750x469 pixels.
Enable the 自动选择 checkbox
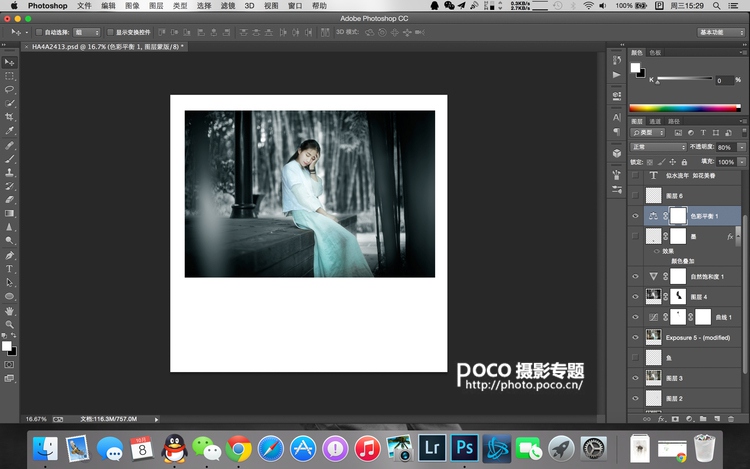pos(39,32)
